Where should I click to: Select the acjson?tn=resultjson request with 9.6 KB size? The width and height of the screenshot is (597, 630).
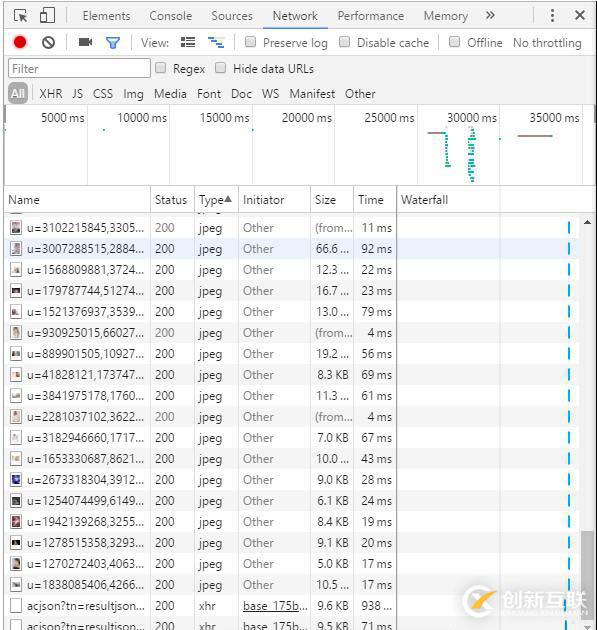[x=292, y=606]
